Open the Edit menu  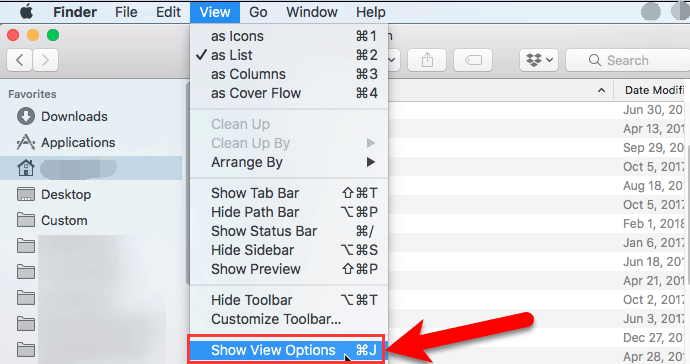click(168, 12)
